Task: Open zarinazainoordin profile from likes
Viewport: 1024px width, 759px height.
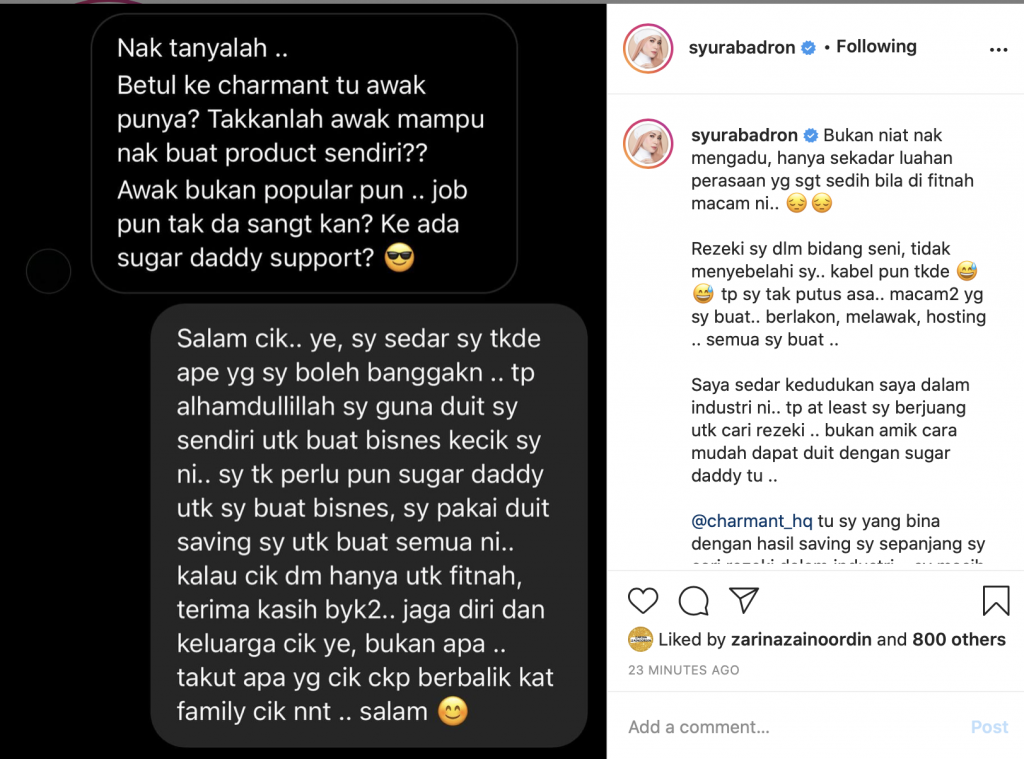Action: pos(801,639)
